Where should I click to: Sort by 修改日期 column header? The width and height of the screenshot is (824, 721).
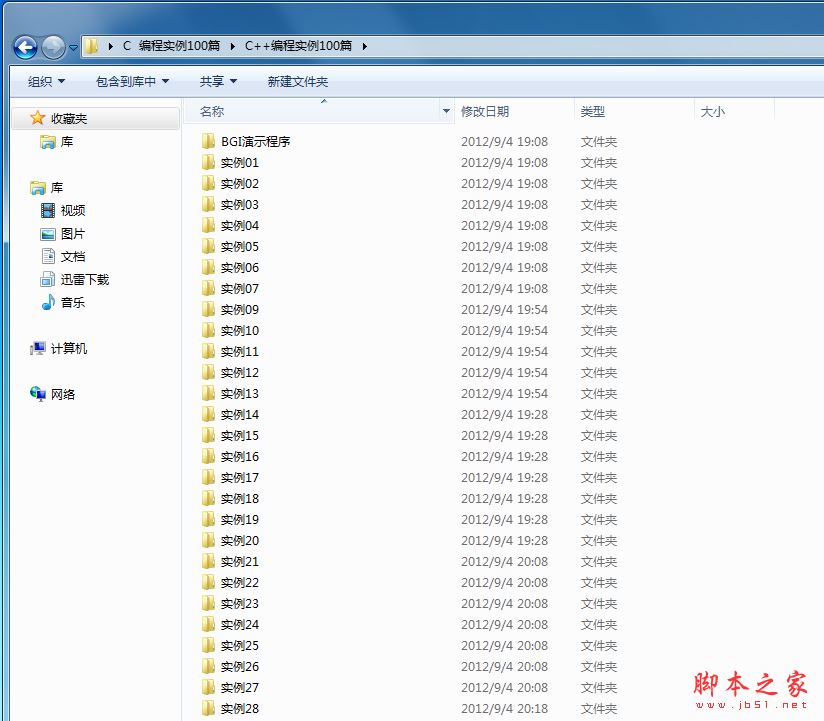[x=514, y=111]
